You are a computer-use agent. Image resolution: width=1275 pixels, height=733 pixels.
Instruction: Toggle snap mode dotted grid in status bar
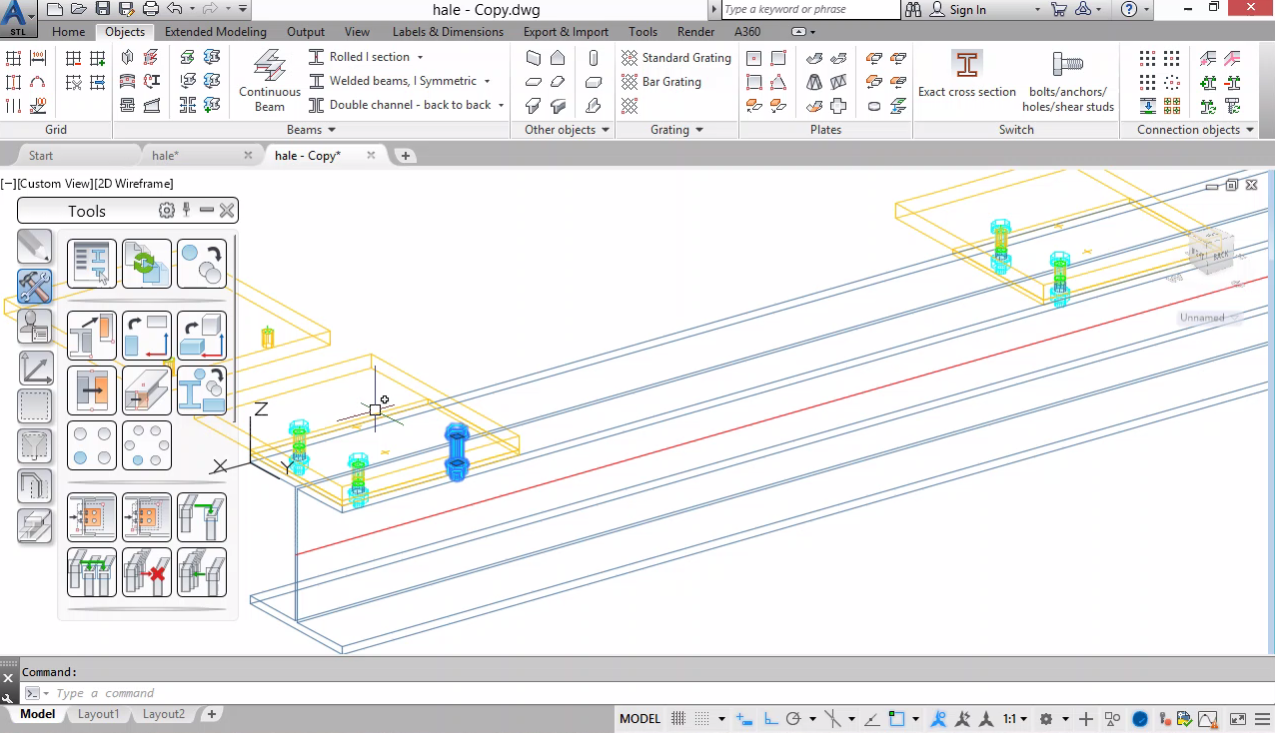pyautogui.click(x=702, y=719)
